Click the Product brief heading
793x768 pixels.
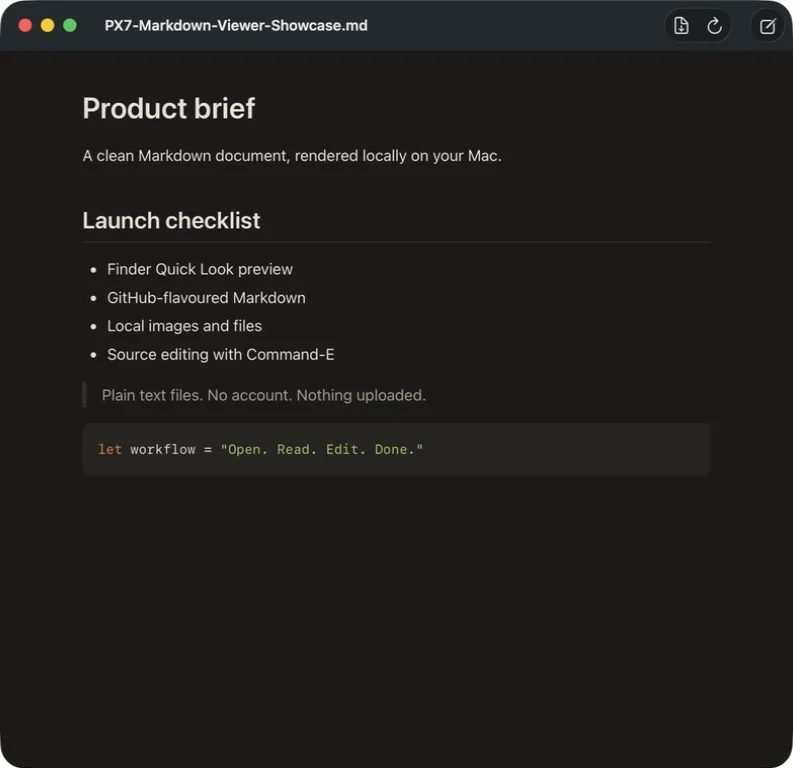click(169, 108)
